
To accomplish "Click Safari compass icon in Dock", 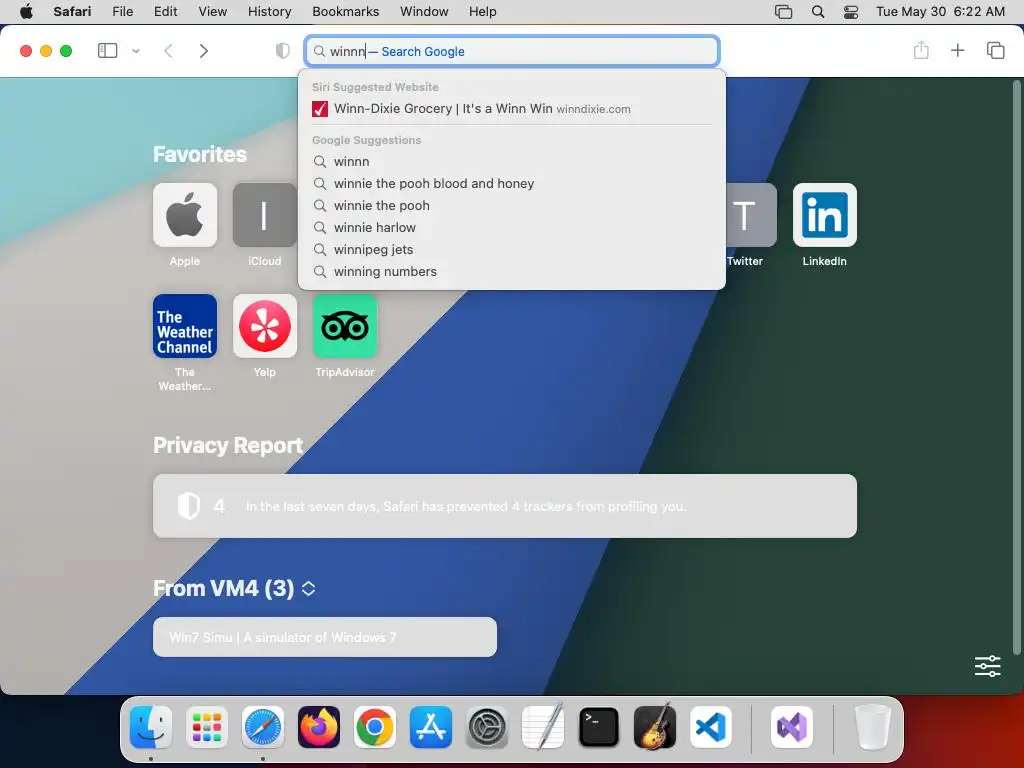I will click(x=263, y=727).
